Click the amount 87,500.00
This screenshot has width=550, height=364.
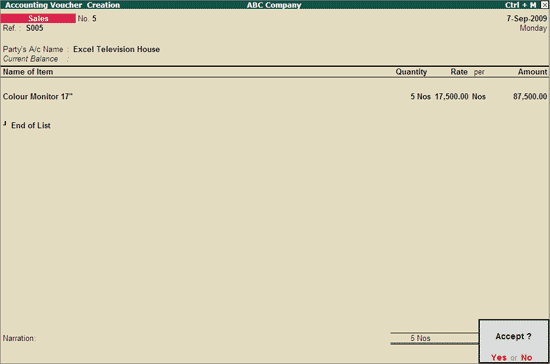pos(530,96)
